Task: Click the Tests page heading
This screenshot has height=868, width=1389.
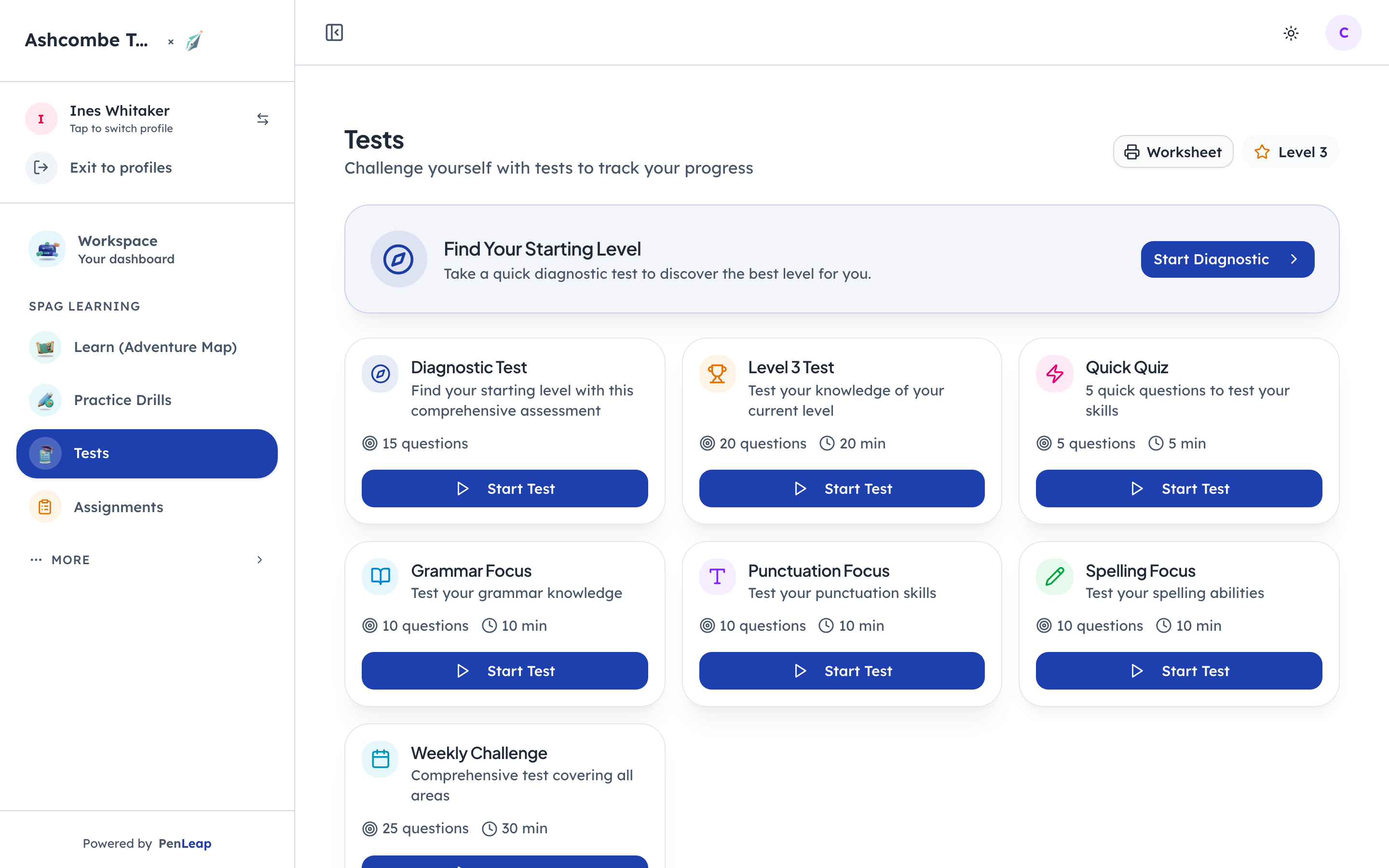Action: 374,140
